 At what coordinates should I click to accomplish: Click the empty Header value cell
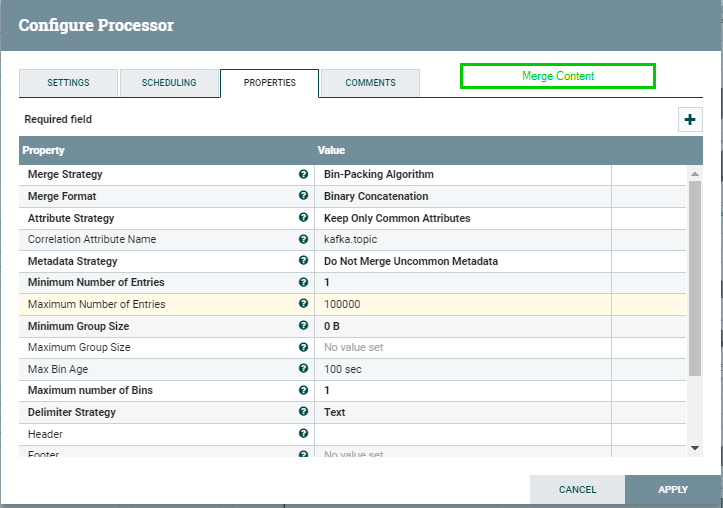[x=462, y=434]
